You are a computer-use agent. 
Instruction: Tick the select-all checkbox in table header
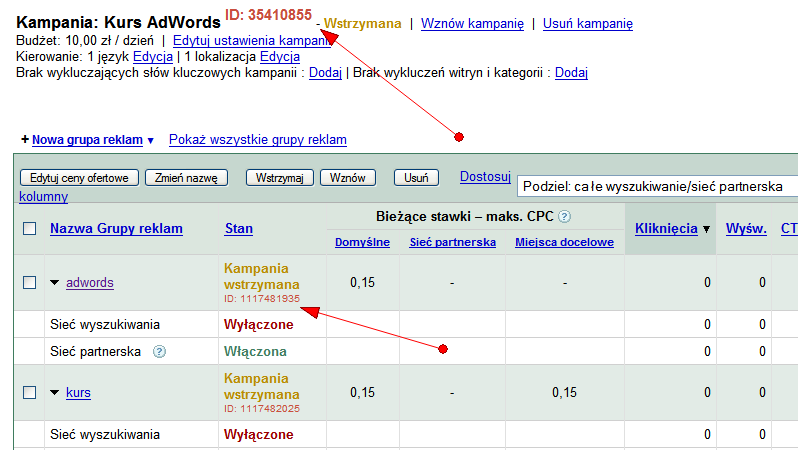click(x=30, y=229)
